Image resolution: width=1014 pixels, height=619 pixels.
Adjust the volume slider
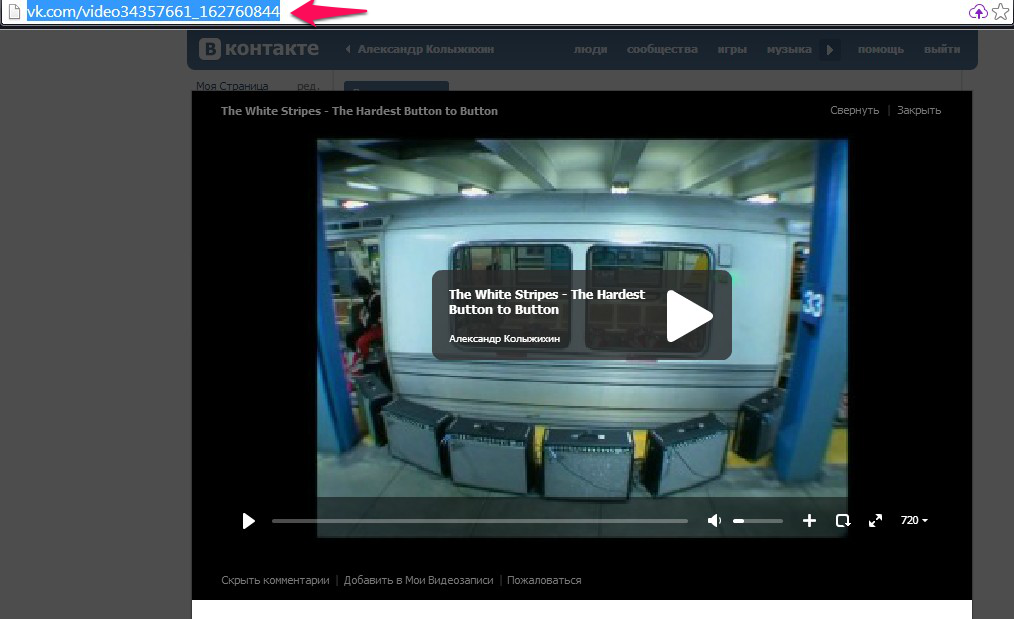[x=757, y=521]
